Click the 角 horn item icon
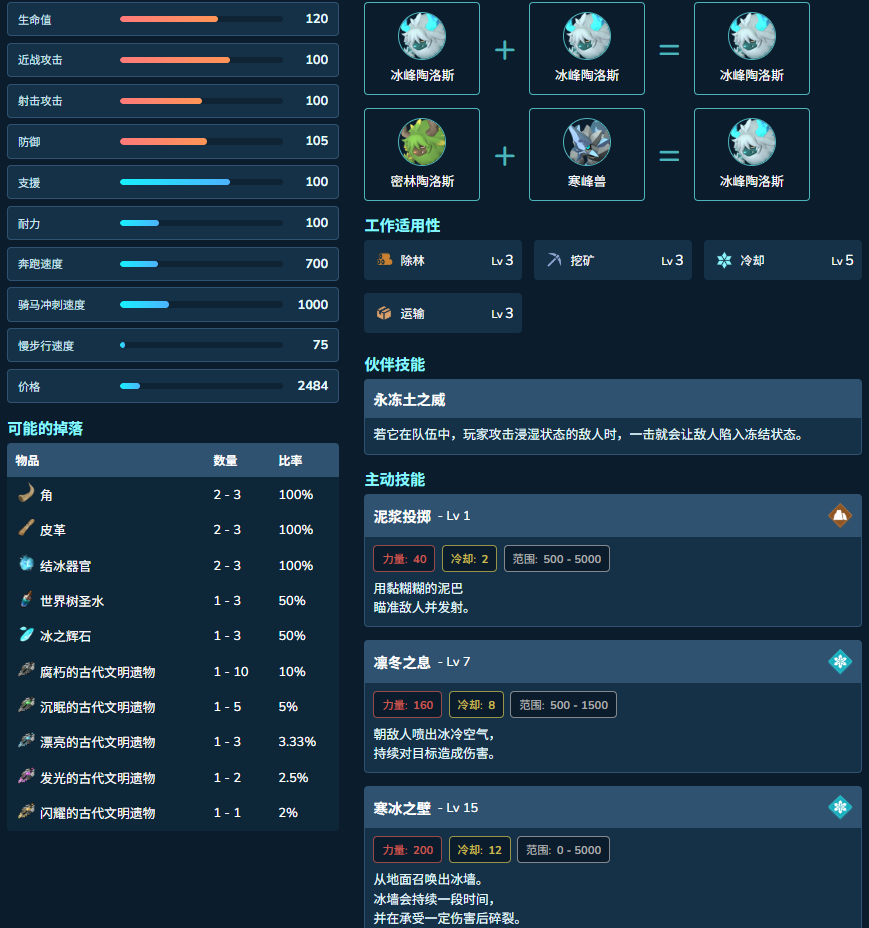Screen dimensions: 869x928 (x=26, y=493)
